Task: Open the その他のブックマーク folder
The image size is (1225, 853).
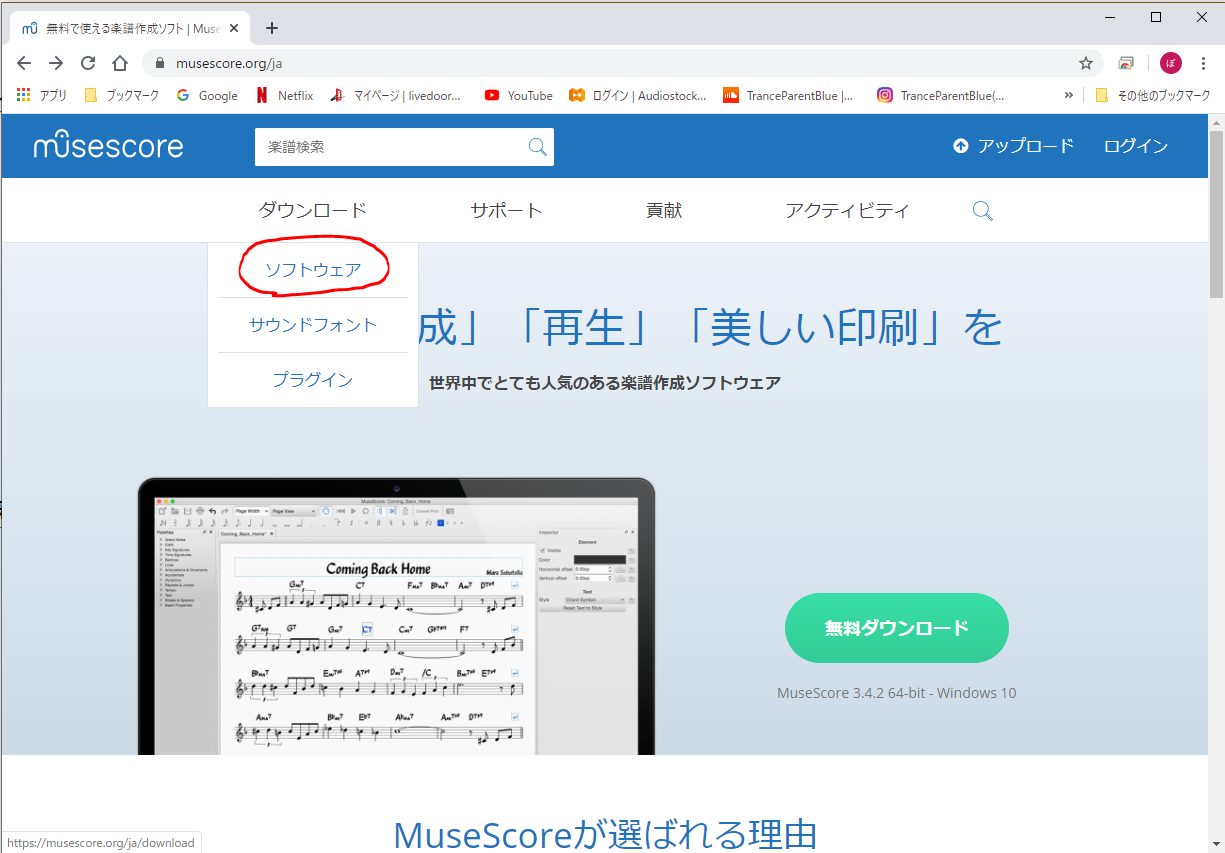Action: (1152, 95)
